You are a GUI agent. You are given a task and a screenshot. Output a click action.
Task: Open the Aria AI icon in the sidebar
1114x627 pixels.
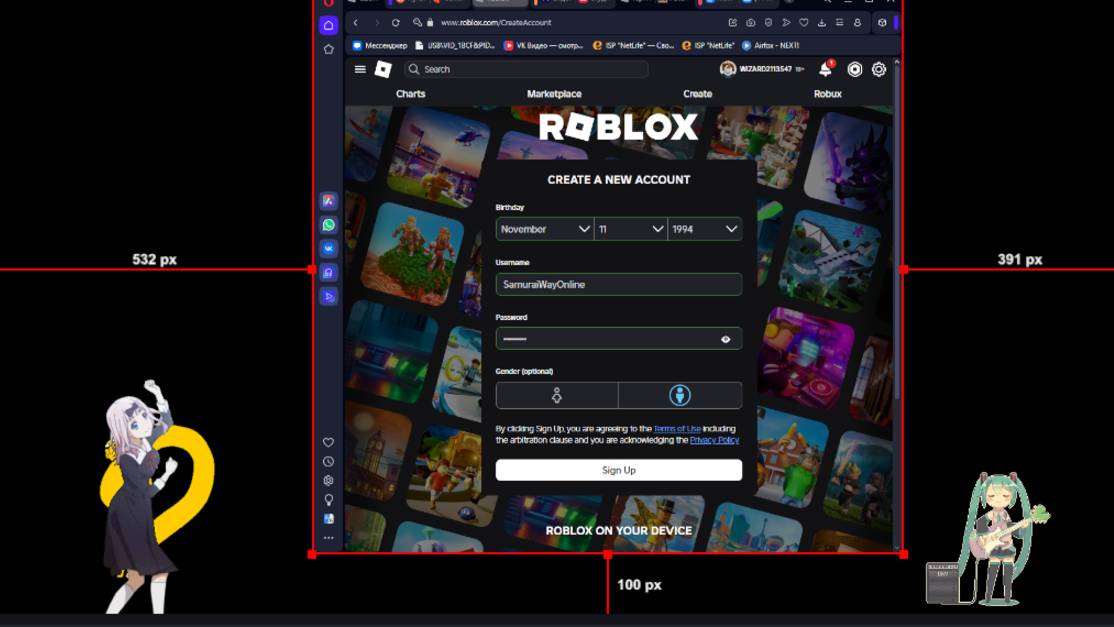(x=328, y=201)
